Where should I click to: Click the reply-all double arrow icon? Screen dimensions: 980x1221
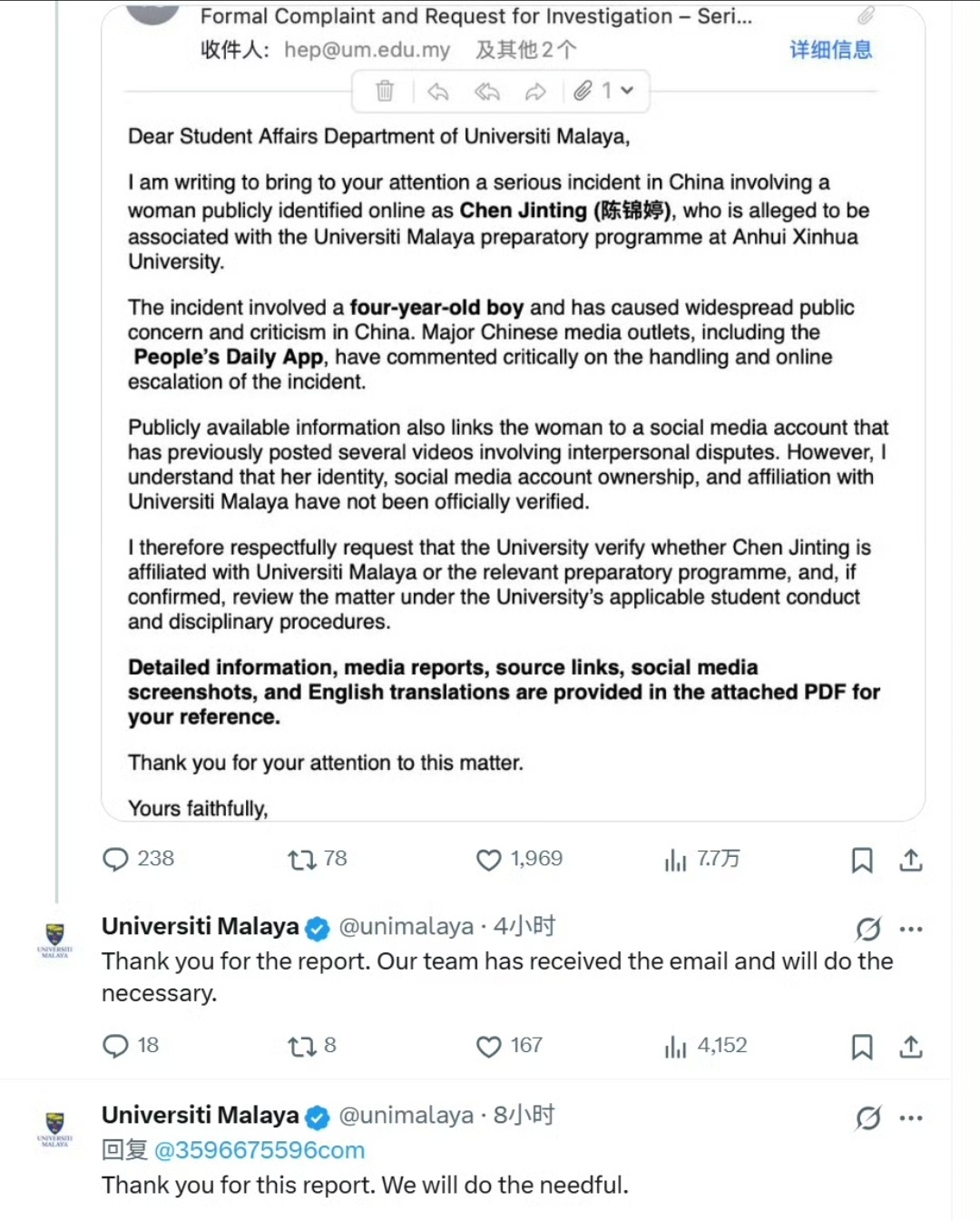487,91
